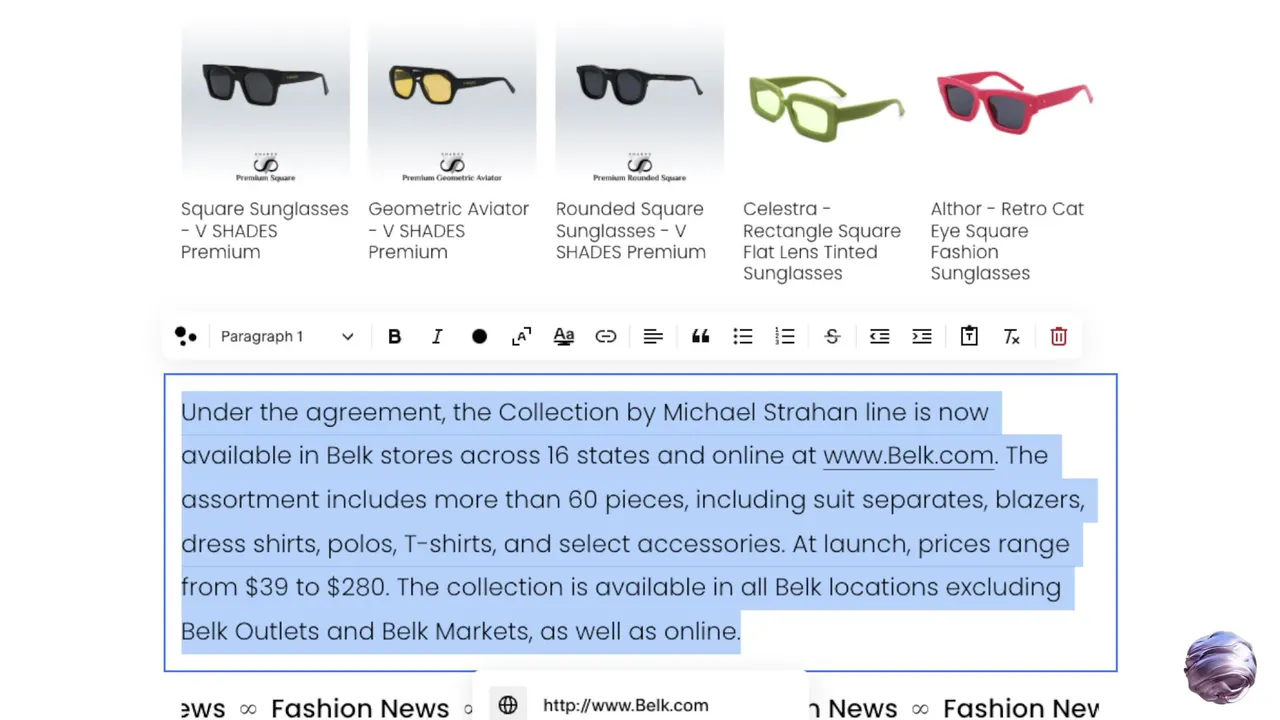Apply blockquote formatting
Image resolution: width=1280 pixels, height=720 pixels.
(x=700, y=337)
